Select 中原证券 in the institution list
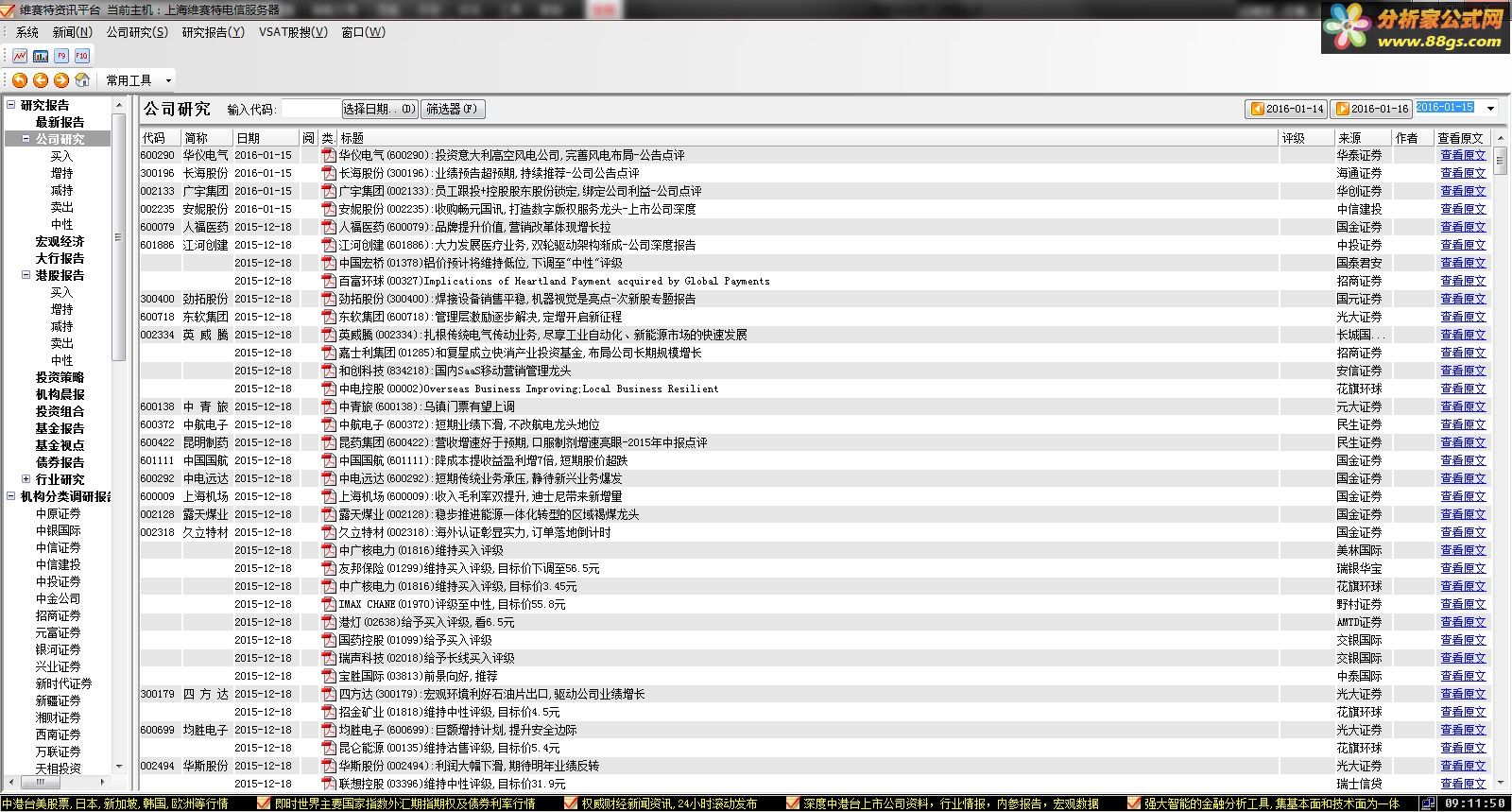The height and width of the screenshot is (812, 1512). (59, 513)
